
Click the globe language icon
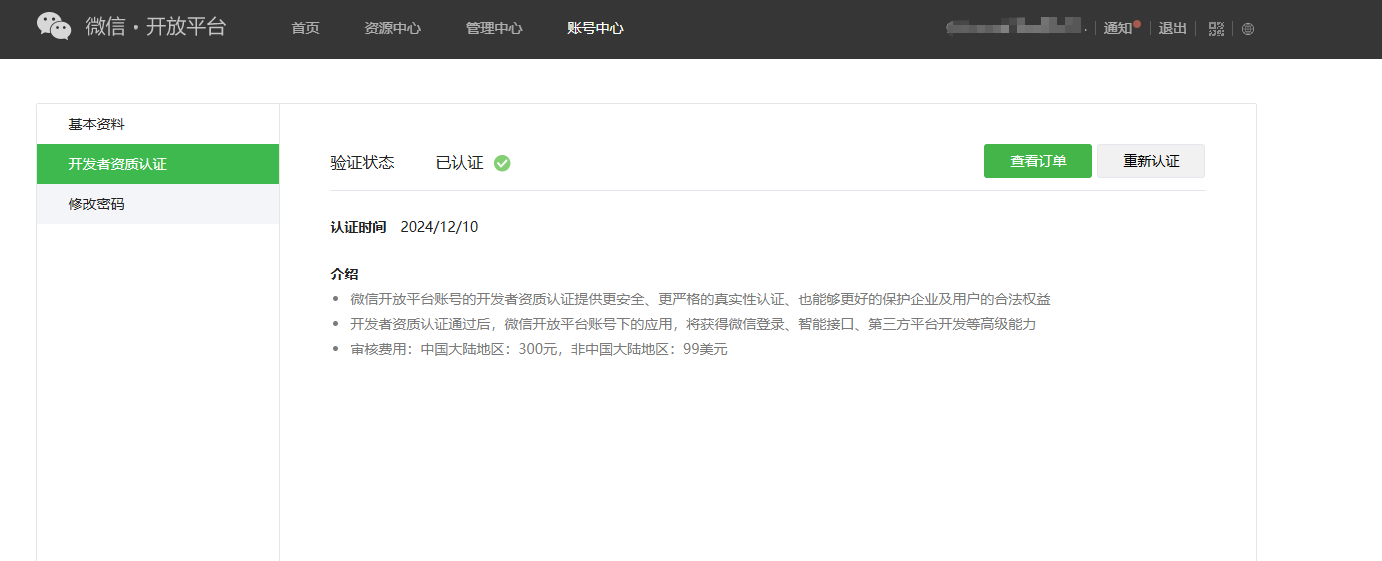pyautogui.click(x=1248, y=29)
